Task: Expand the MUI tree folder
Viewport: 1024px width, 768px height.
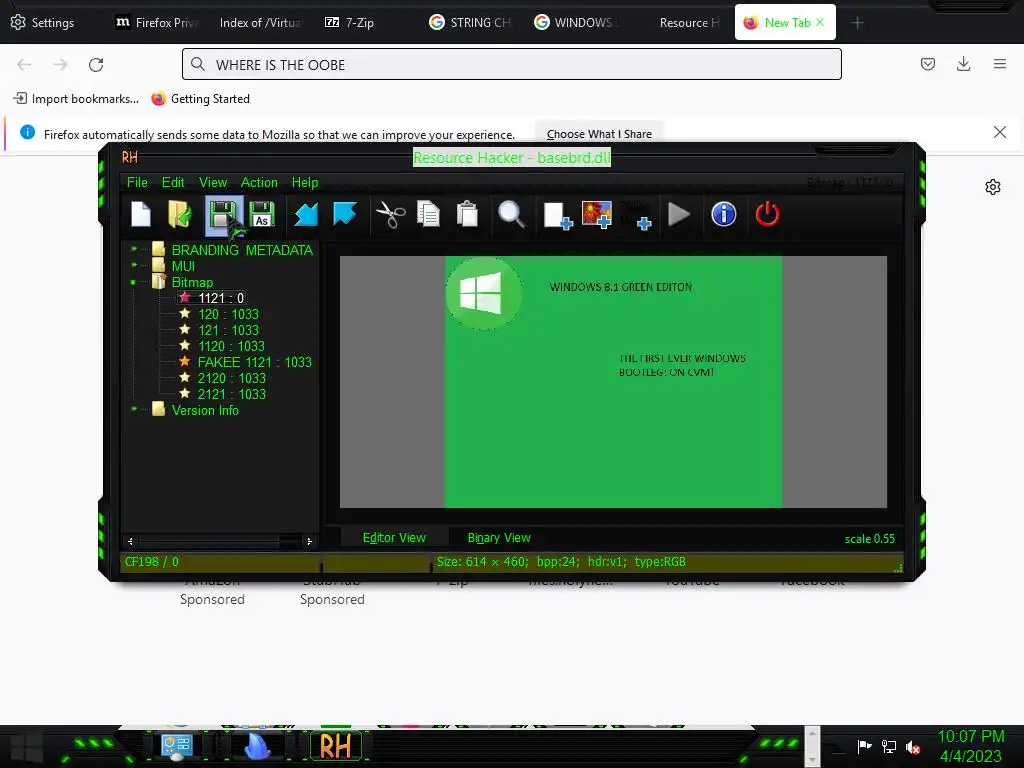Action: [134, 265]
